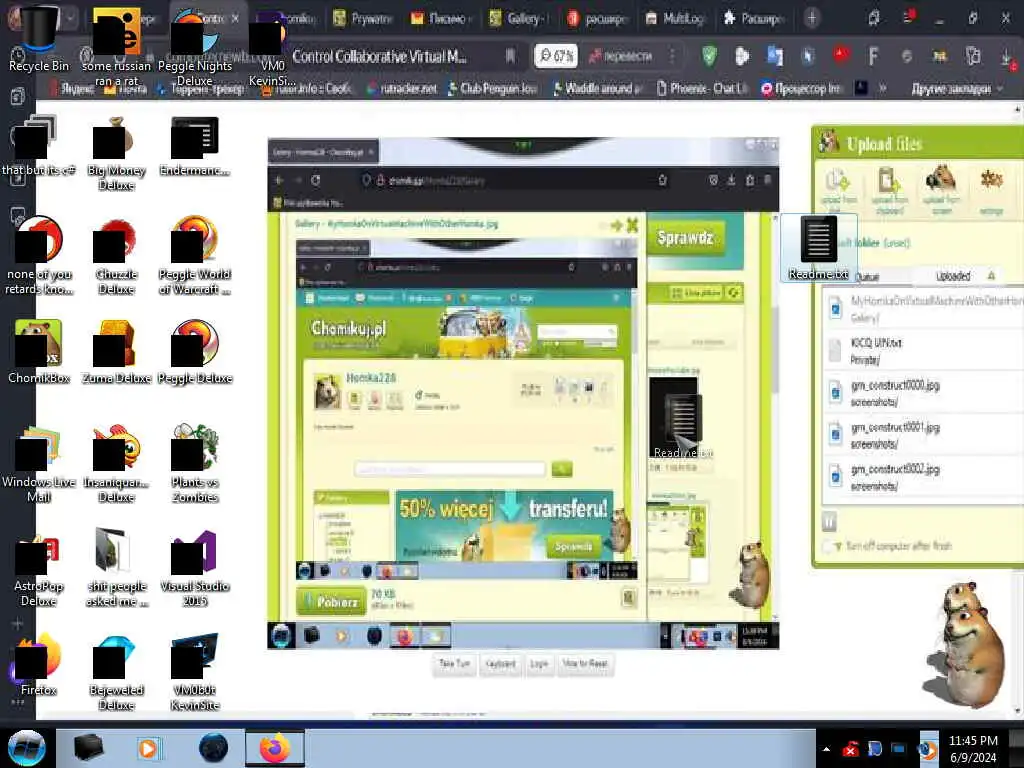Screen dimensions: 1024x768
Task: Open the Windows Start button
Action: tap(26, 748)
